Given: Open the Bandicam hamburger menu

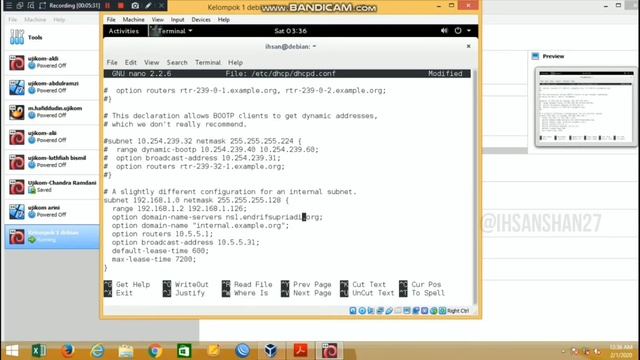Looking at the screenshot, I should pos(9,6).
